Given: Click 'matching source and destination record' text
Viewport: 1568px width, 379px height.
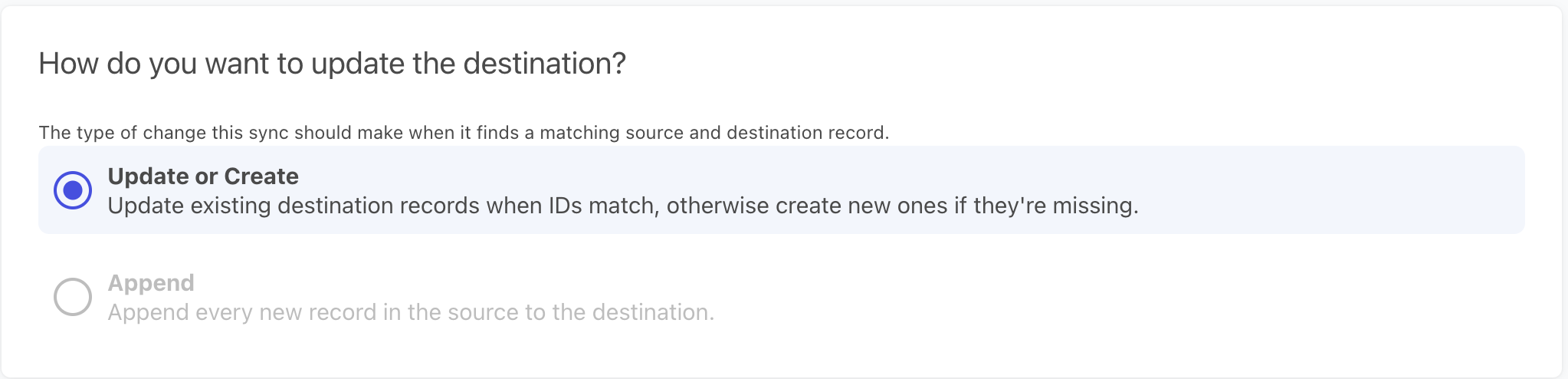Looking at the screenshot, I should [x=714, y=133].
